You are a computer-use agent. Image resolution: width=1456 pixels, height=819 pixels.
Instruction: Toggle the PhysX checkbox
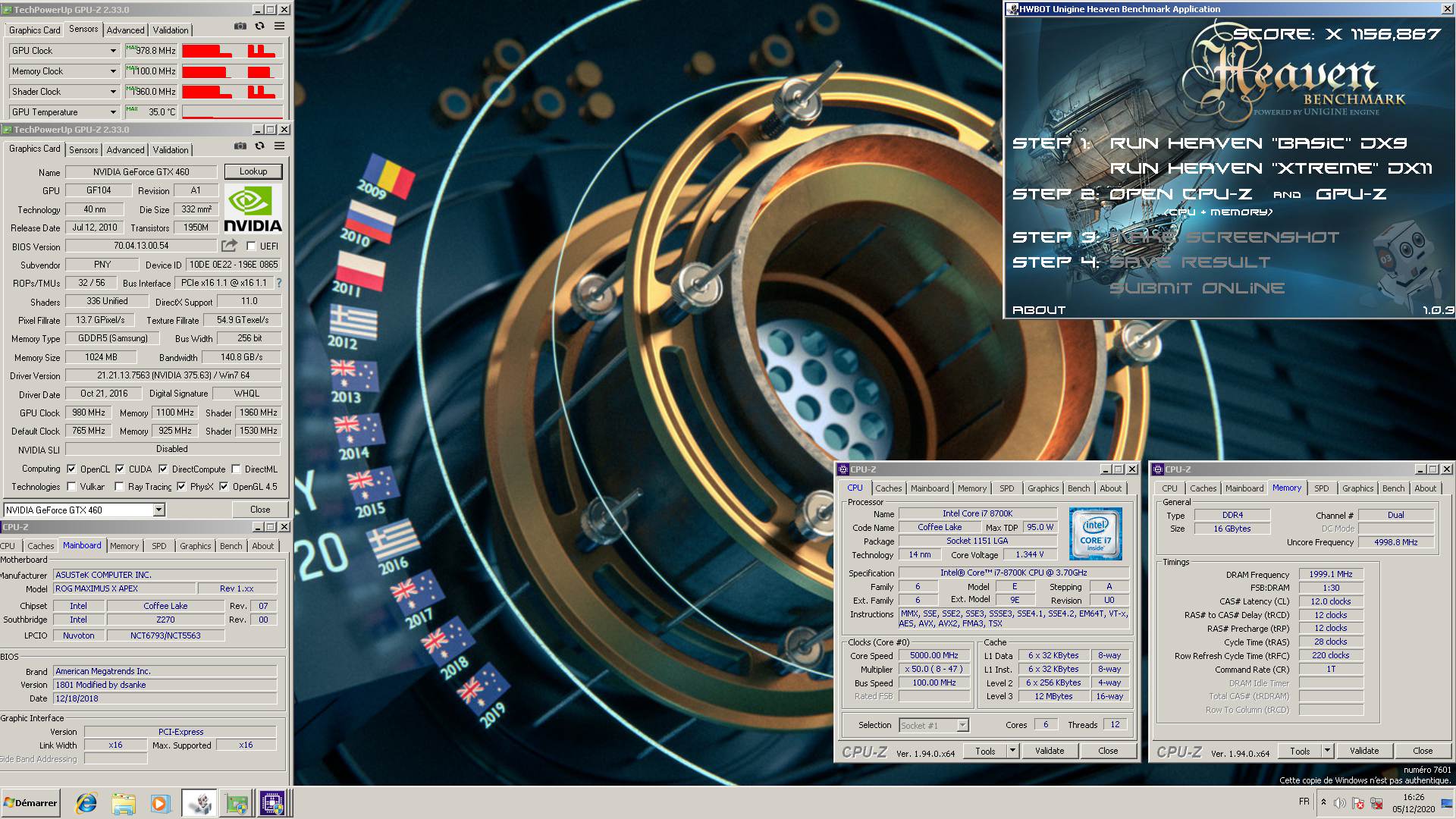pos(181,487)
